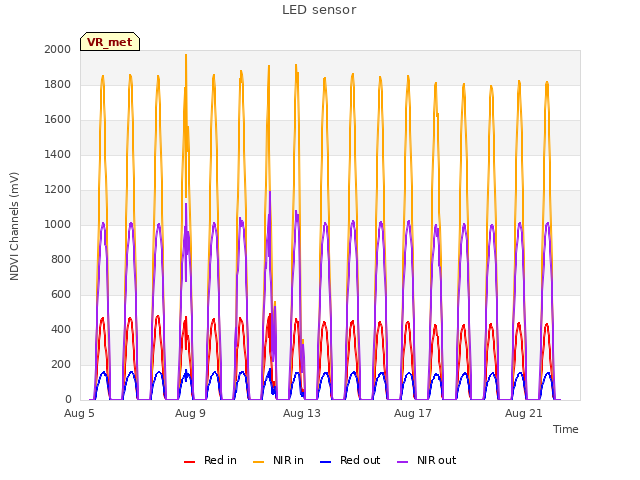Click the 0 y-axis label
Screen dimensions: 640x480
click(68, 400)
